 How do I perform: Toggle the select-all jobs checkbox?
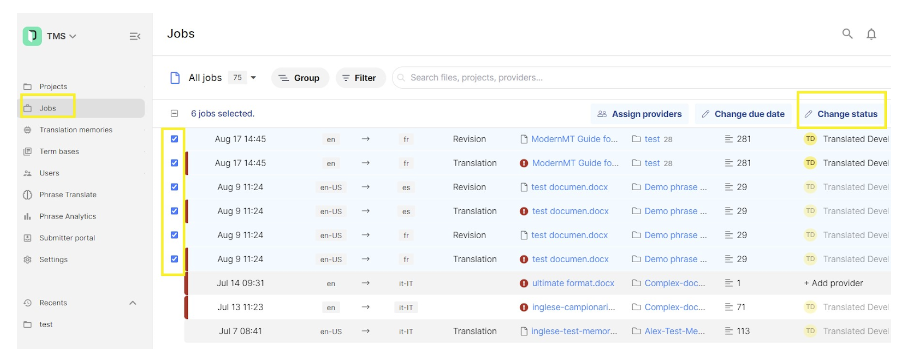tap(174, 114)
